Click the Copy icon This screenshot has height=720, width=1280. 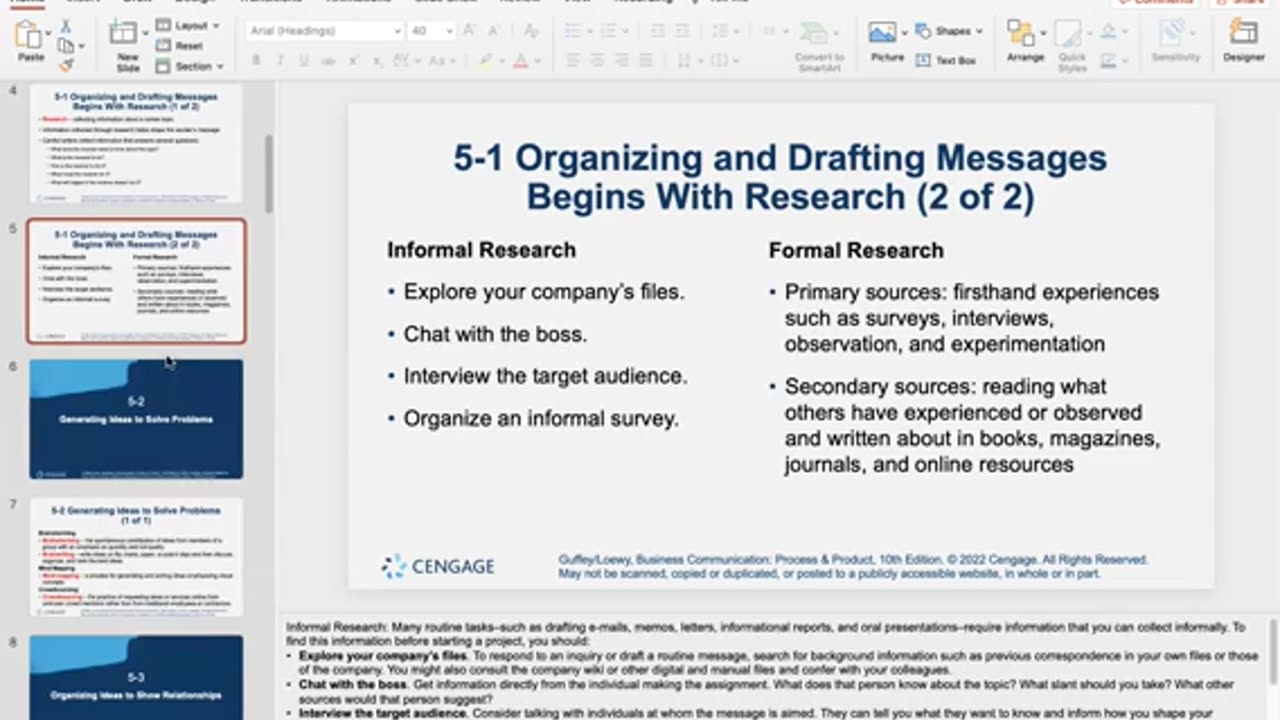pos(66,45)
